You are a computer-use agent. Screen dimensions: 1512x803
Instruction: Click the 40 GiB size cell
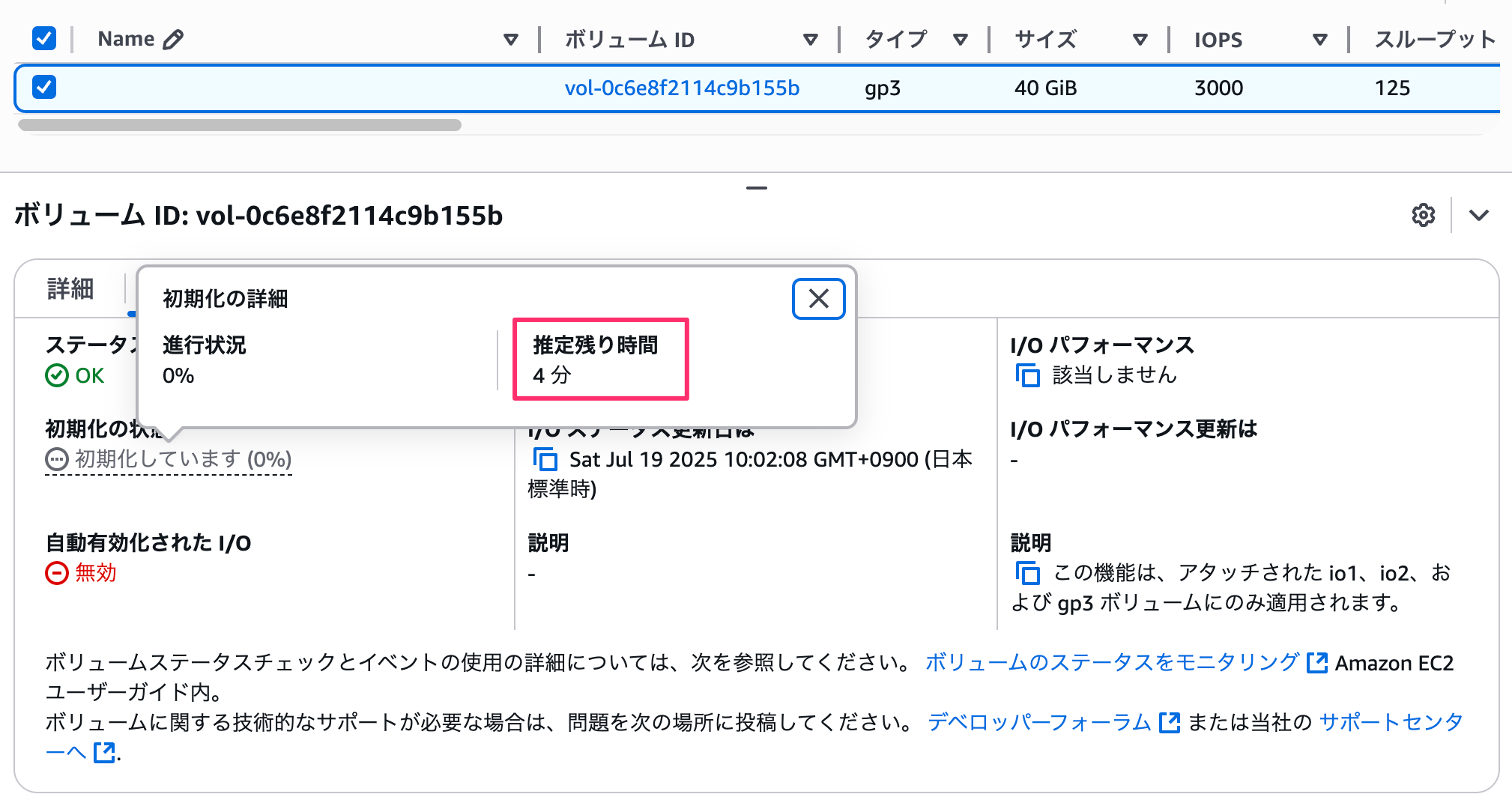(x=1046, y=88)
